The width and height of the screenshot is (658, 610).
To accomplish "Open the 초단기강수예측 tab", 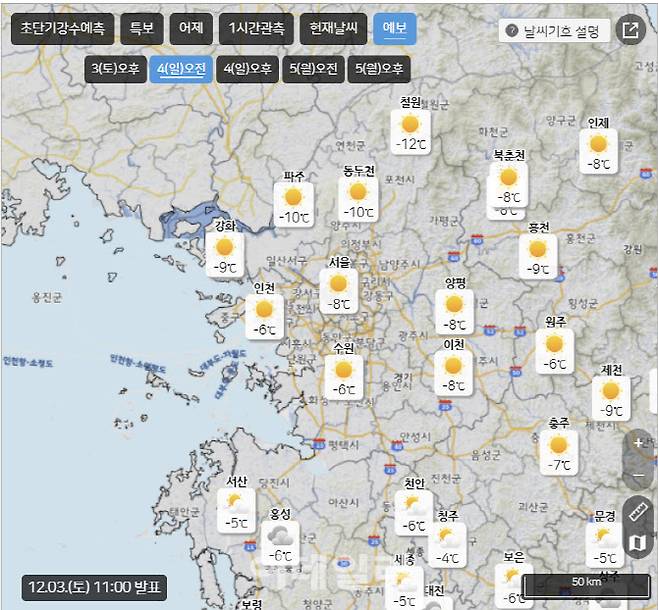I will (63, 29).
